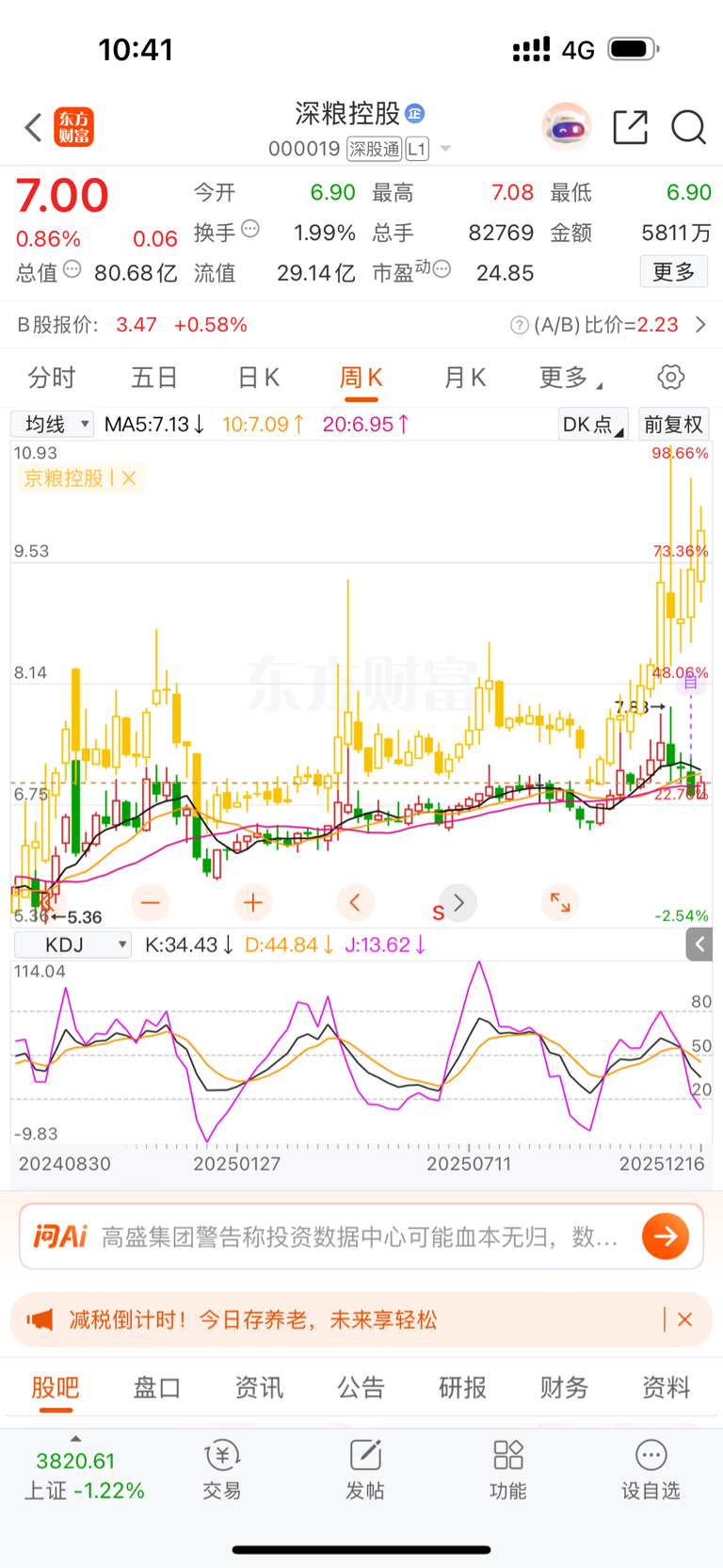The width and height of the screenshot is (723, 1568).
Task: Zoom out chart with minus button
Action: 151,903
